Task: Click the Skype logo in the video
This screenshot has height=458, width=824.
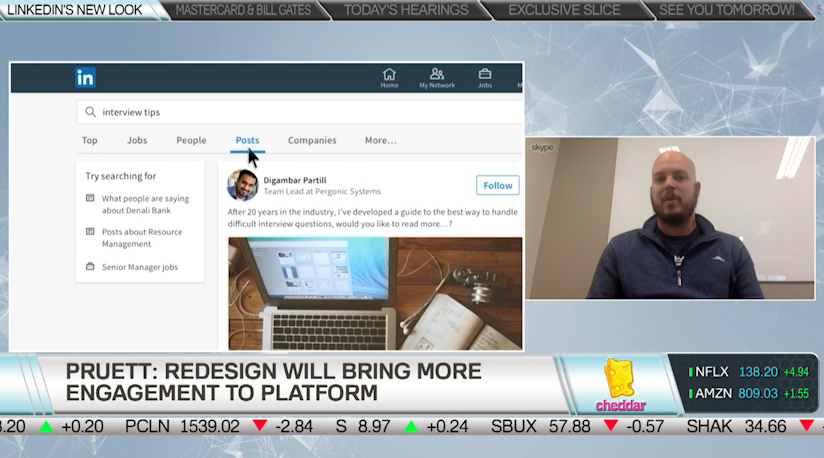Action: [x=542, y=148]
